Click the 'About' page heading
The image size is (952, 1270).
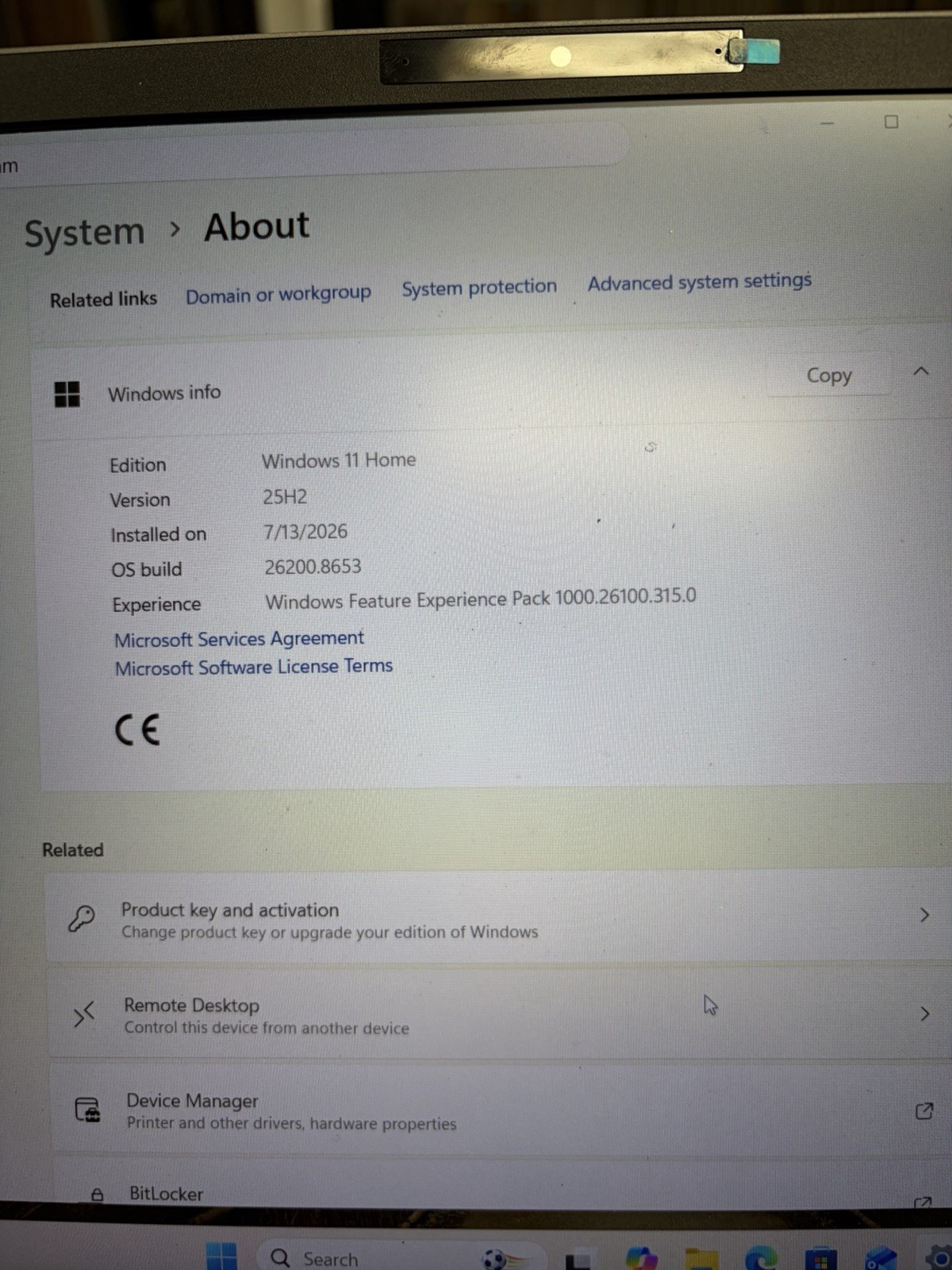pos(256,227)
